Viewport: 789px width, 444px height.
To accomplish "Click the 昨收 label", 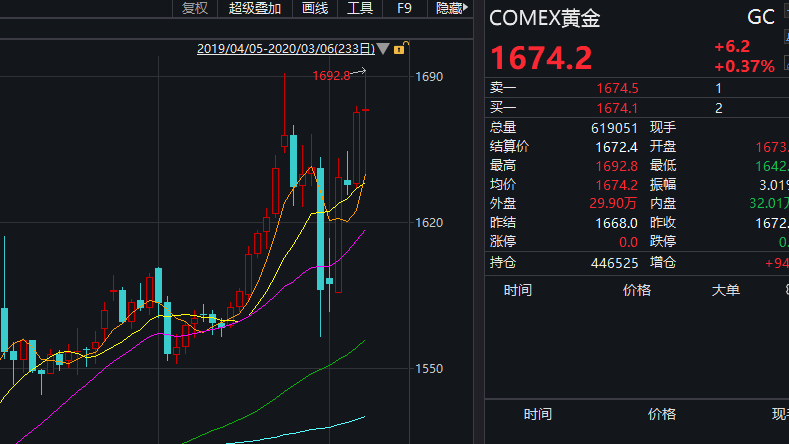I will [663, 223].
